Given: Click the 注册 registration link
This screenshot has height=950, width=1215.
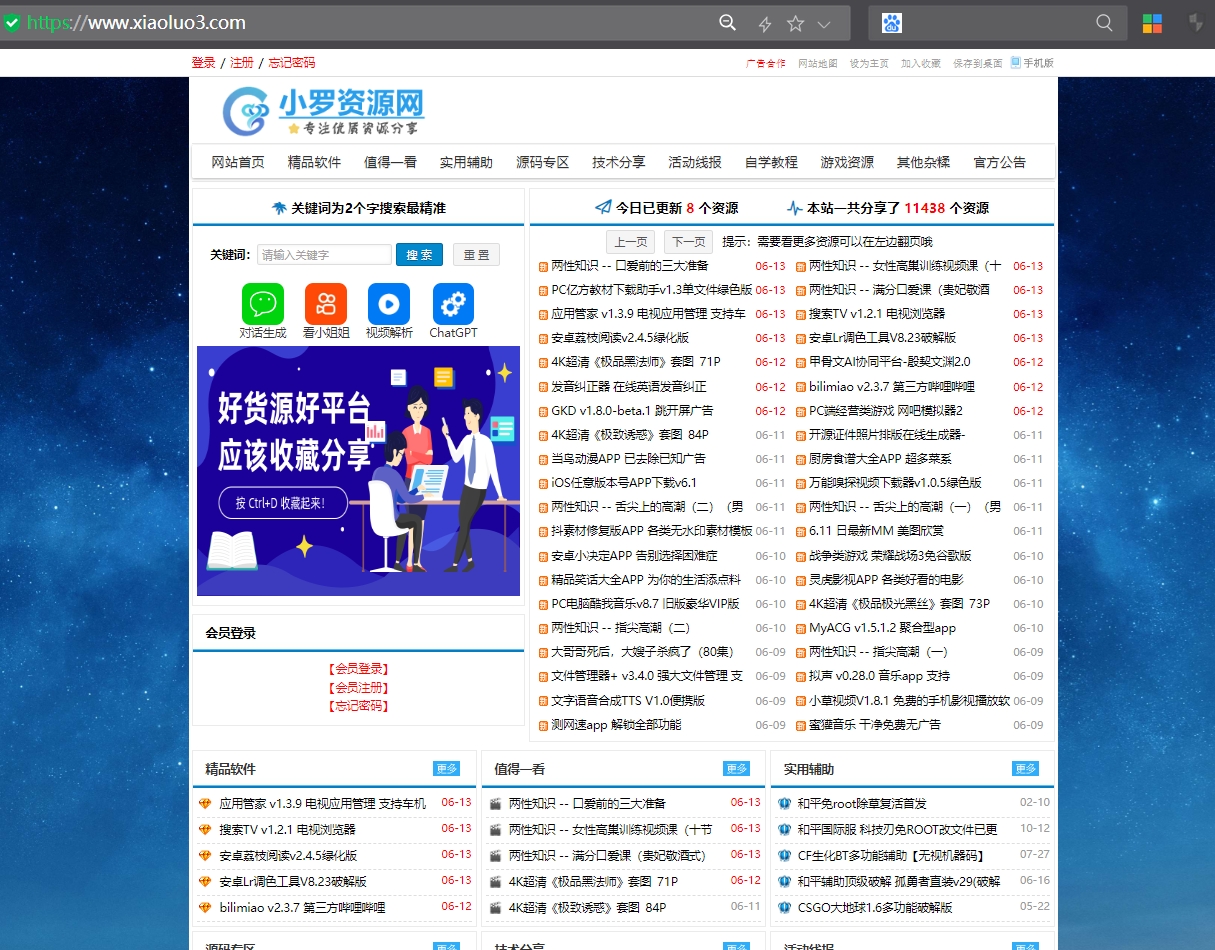Looking at the screenshot, I should 241,62.
